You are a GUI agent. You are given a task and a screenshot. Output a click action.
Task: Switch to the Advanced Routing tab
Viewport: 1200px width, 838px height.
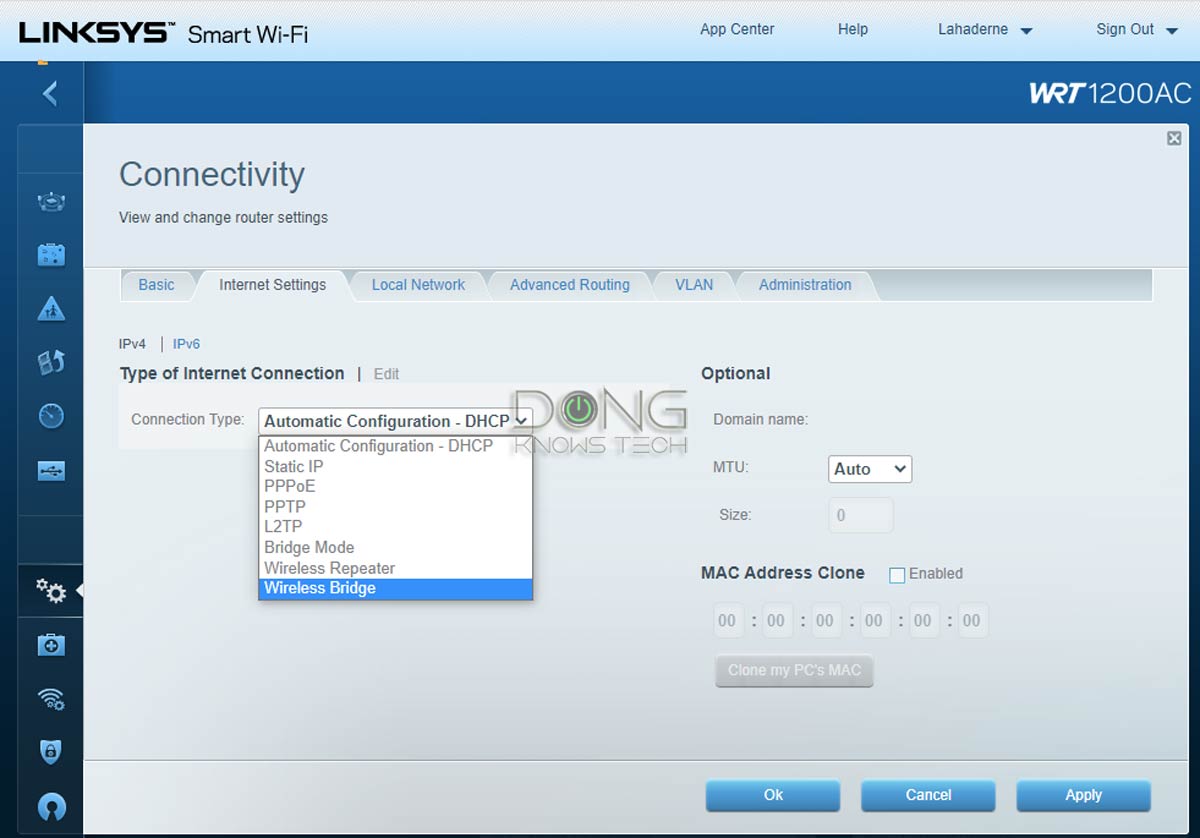569,285
